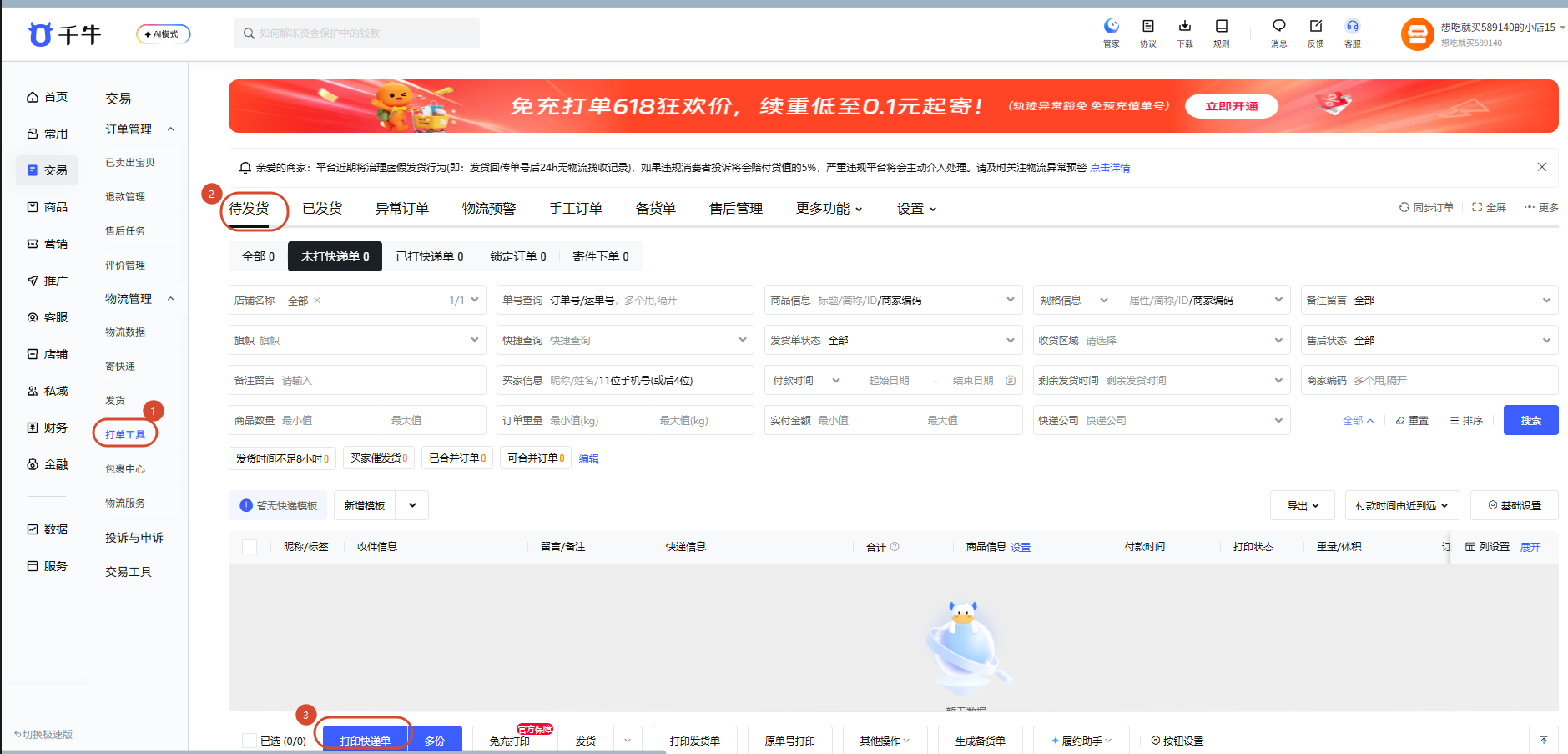Go to 首页 in the sidebar
Viewport: 1568px width, 754px height.
(47, 97)
